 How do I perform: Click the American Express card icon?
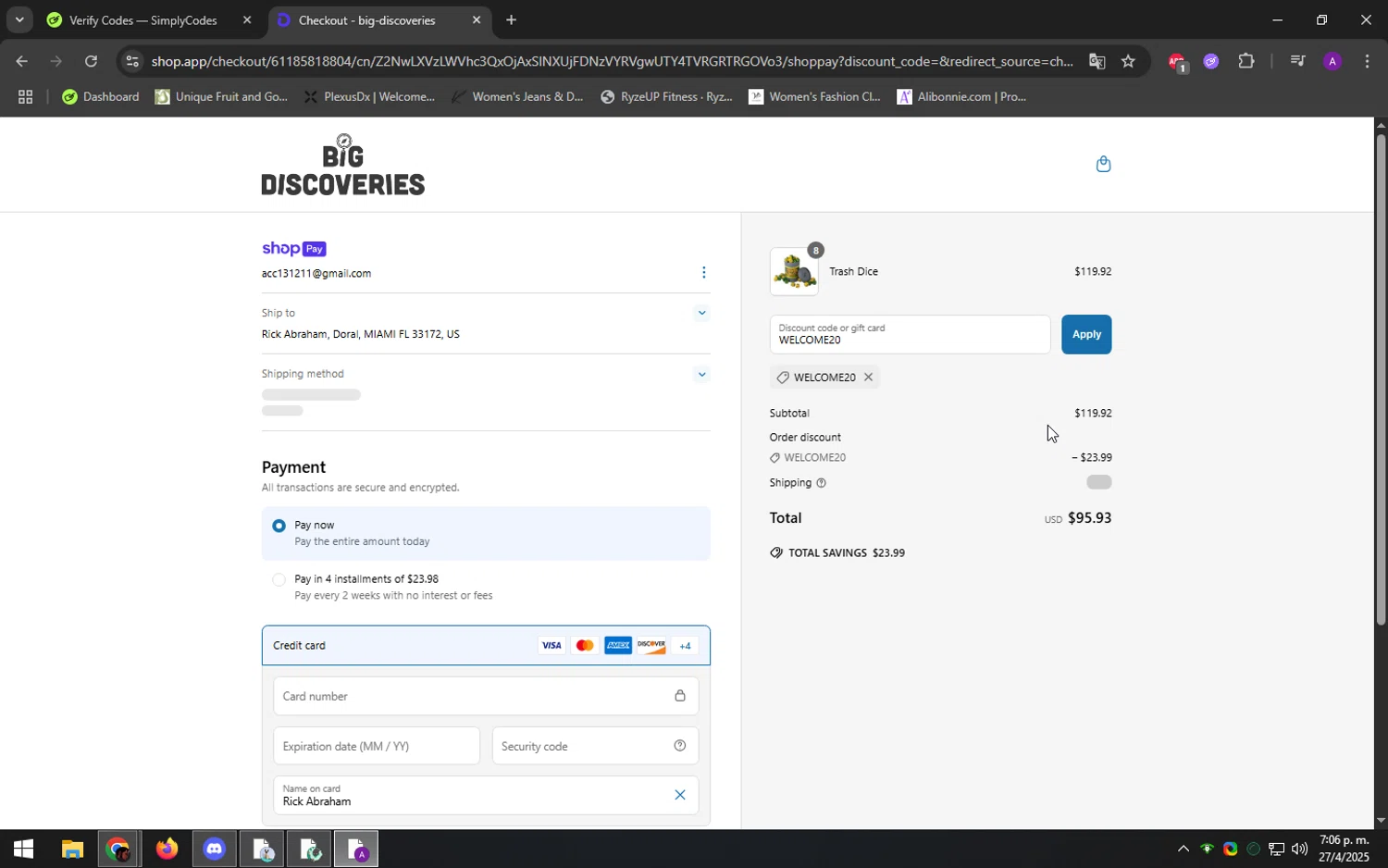[x=618, y=646]
